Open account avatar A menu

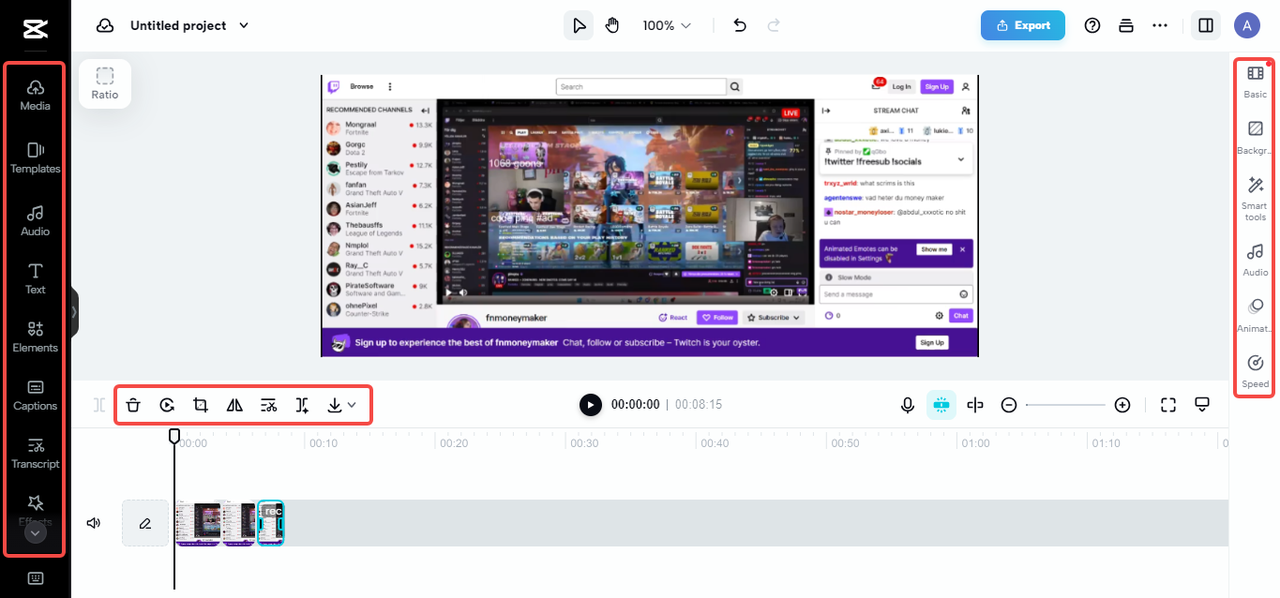pyautogui.click(x=1247, y=25)
